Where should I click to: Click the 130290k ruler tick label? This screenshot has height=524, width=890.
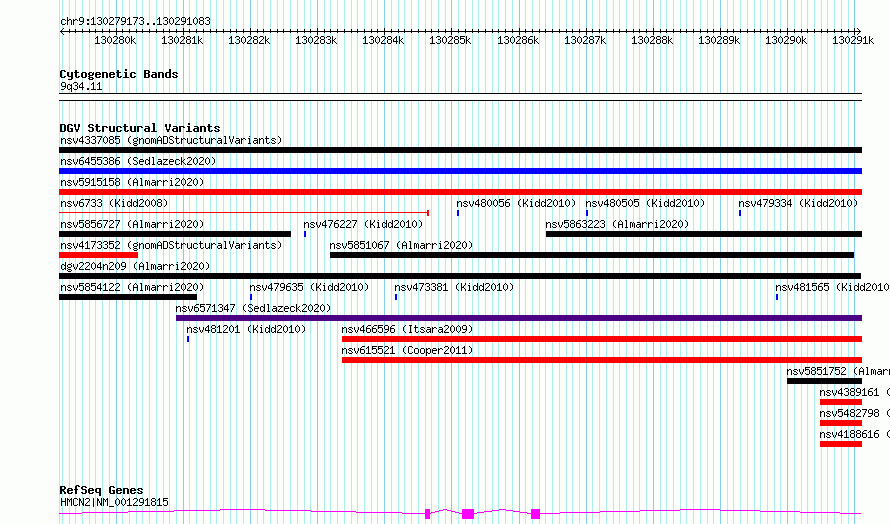786,40
